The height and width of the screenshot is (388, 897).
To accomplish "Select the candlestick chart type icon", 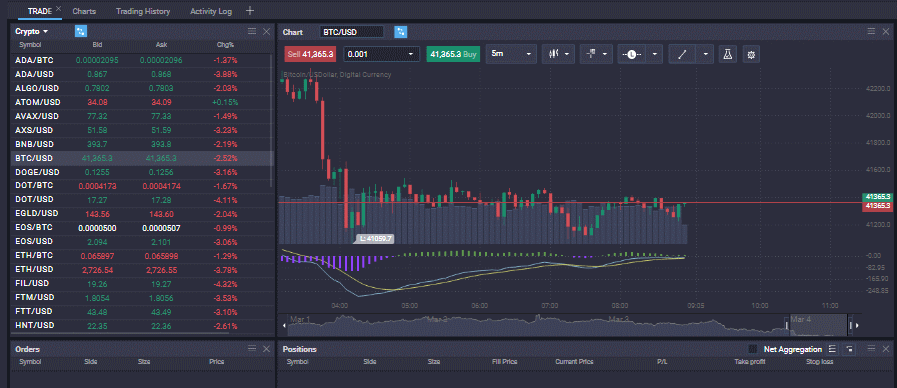I will click(553, 54).
